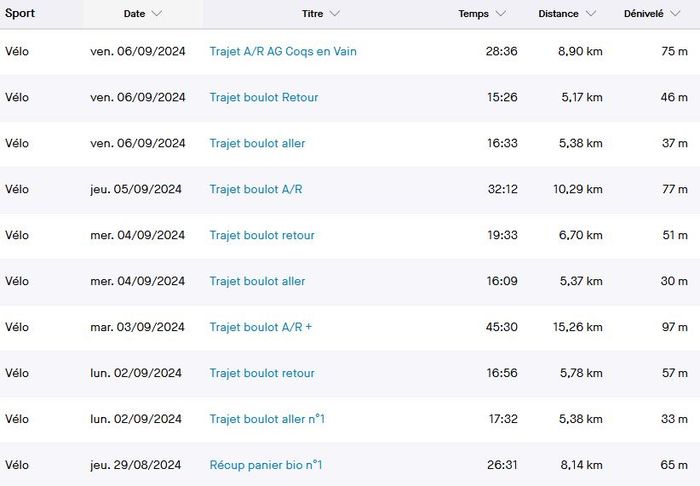The height and width of the screenshot is (486, 700).
Task: Click the Sport column header
Action: [x=20, y=14]
